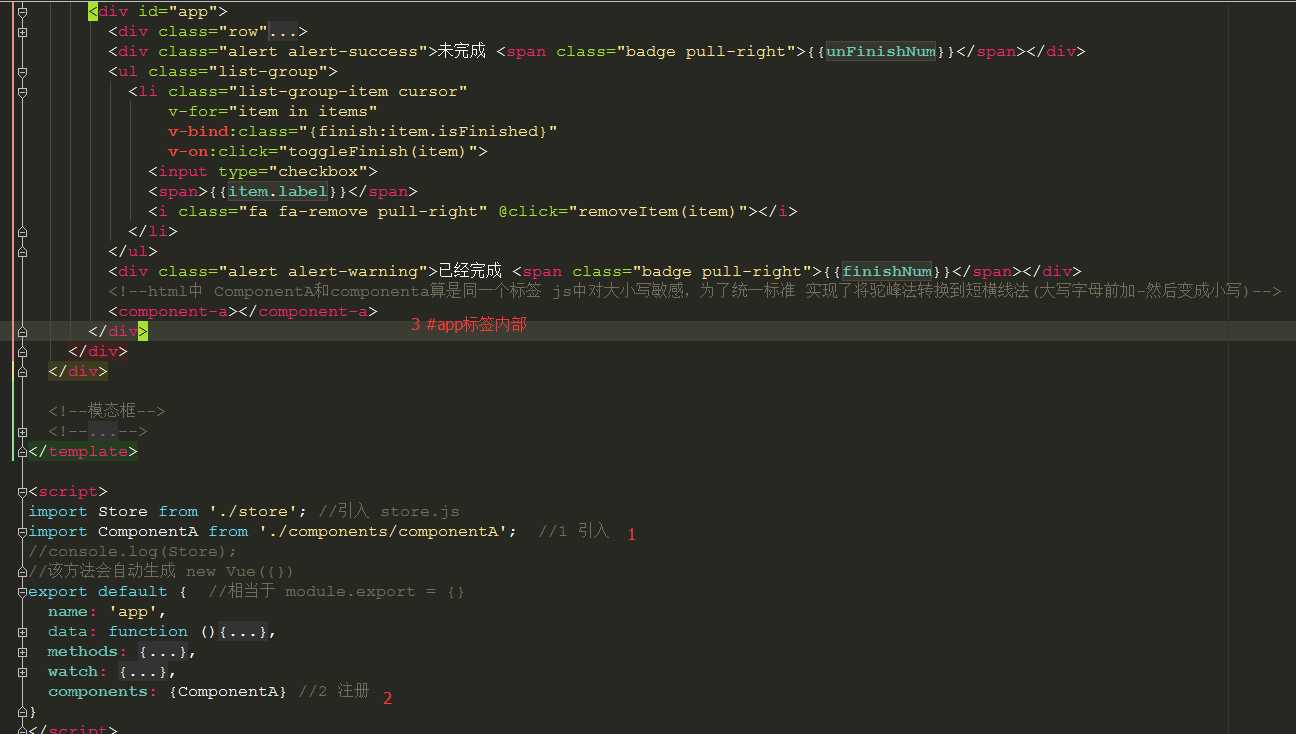Expand the folded HTML comment below 模态框
The image size is (1296, 734).
point(22,432)
